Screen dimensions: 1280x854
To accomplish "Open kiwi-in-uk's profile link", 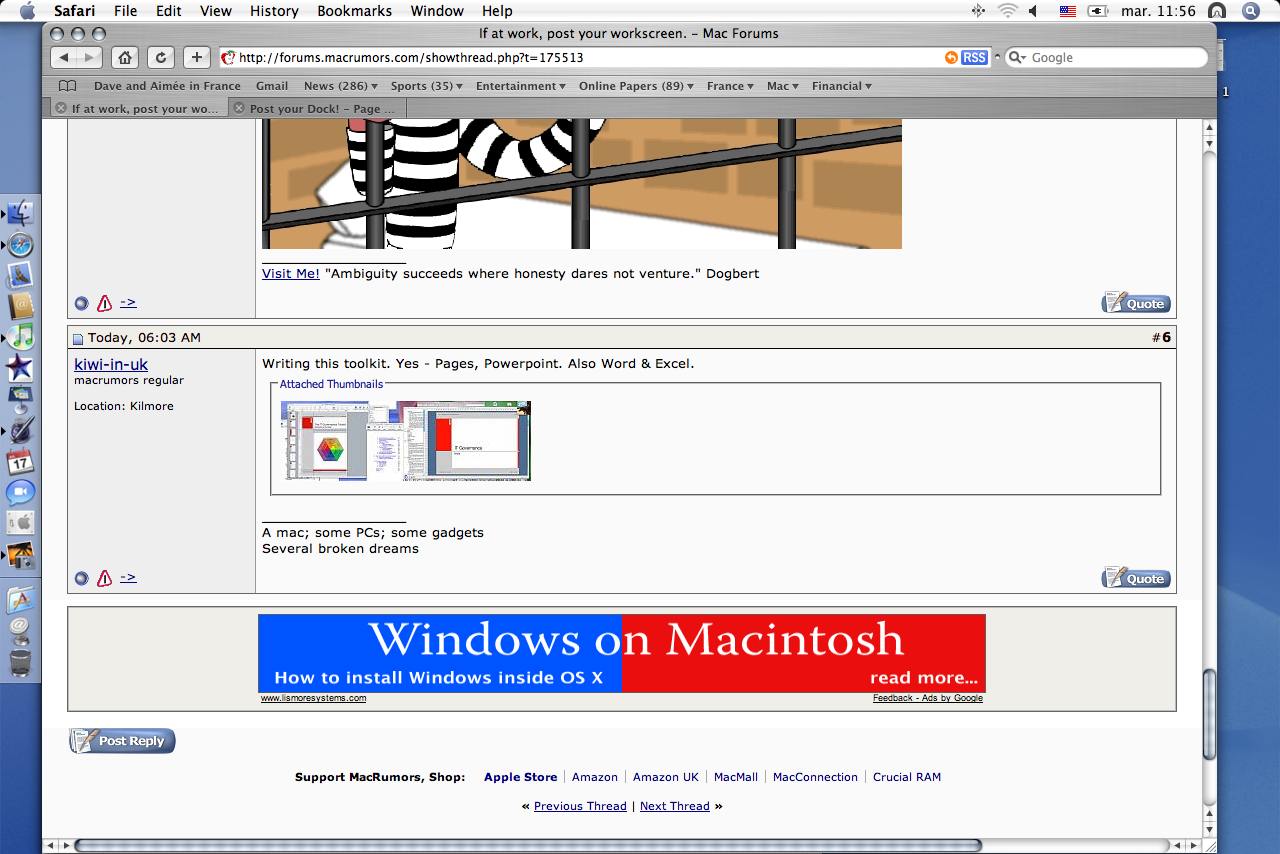I will pyautogui.click(x=111, y=364).
